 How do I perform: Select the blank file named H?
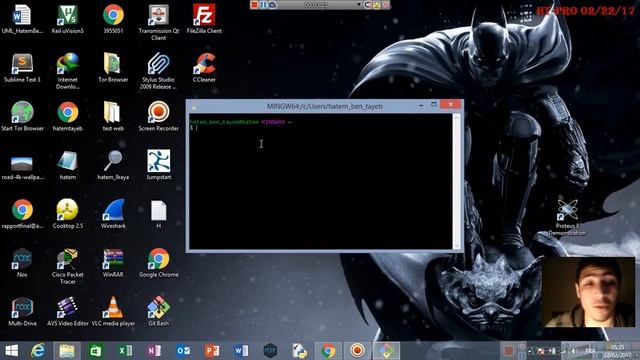coord(158,214)
